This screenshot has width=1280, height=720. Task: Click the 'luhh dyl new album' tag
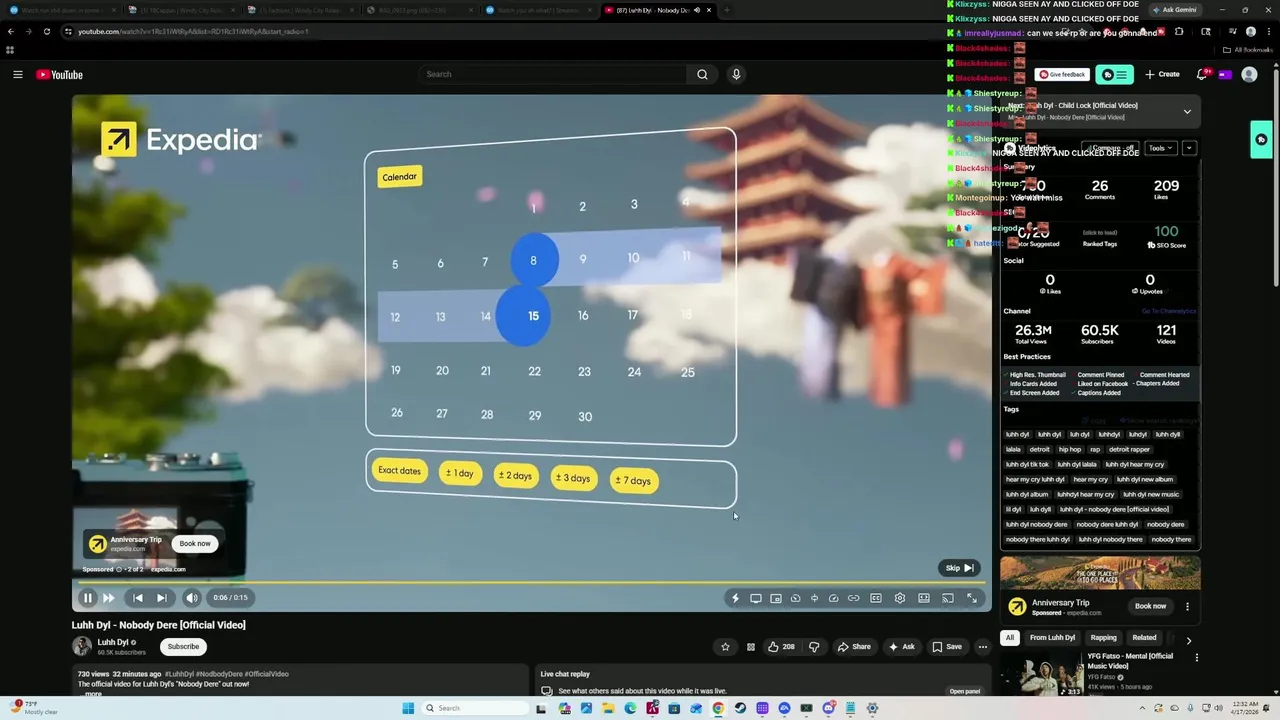(1145, 480)
